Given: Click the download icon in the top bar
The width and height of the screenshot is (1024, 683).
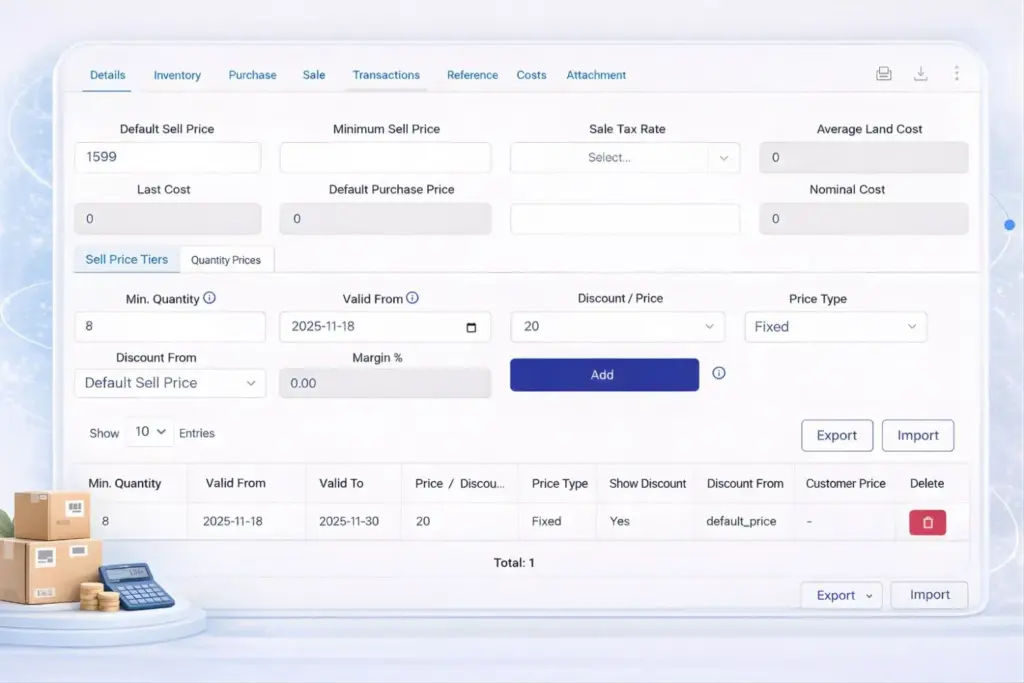Looking at the screenshot, I should (x=920, y=74).
